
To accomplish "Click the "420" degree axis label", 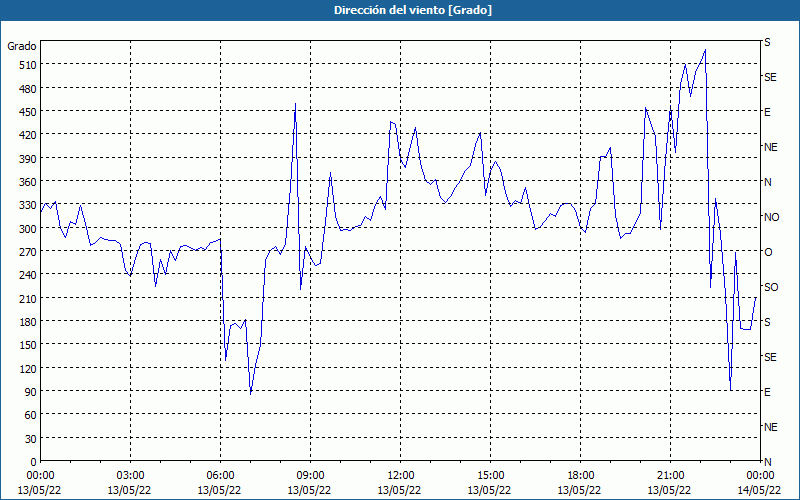I will click(x=29, y=135).
